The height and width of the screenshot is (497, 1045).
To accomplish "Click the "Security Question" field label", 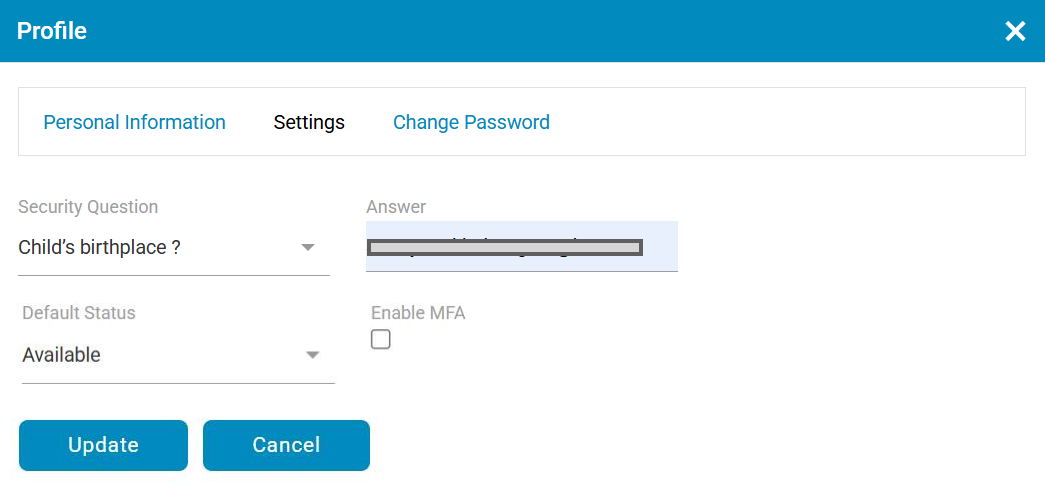I will click(x=88, y=207).
